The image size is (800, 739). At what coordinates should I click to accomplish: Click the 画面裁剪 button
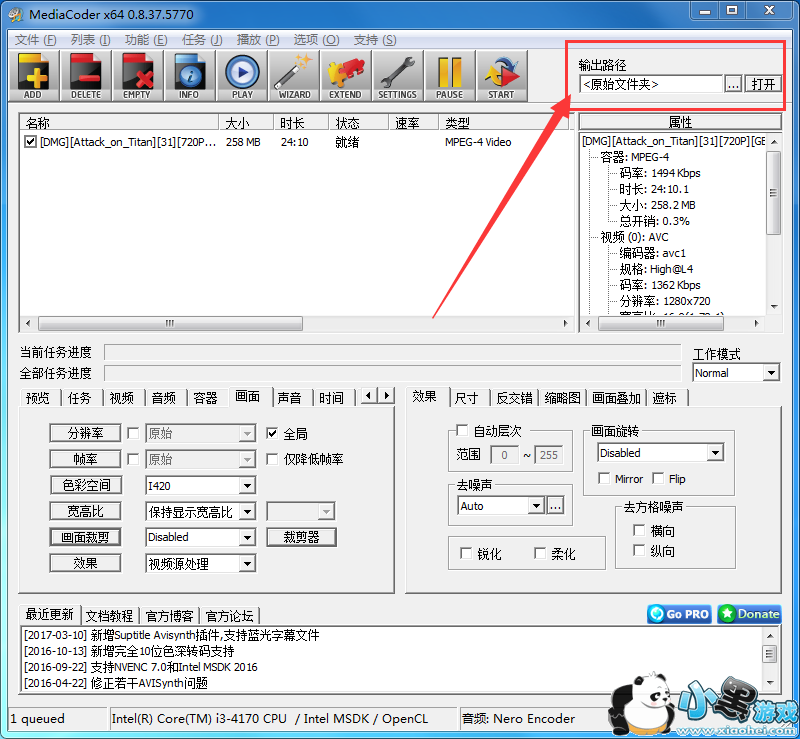(85, 537)
